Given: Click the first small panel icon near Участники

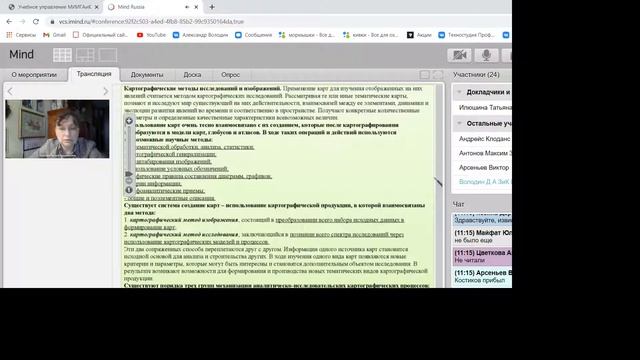Looking at the screenshot, I should [x=424, y=75].
